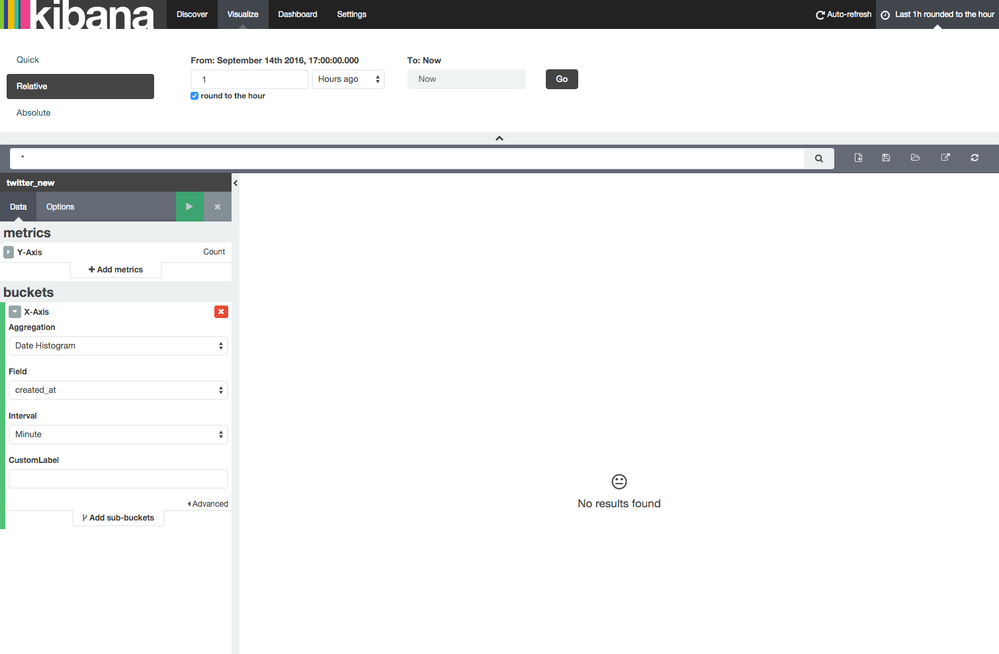This screenshot has width=999, height=654.
Task: Select the Absolute time mode
Action: click(33, 112)
